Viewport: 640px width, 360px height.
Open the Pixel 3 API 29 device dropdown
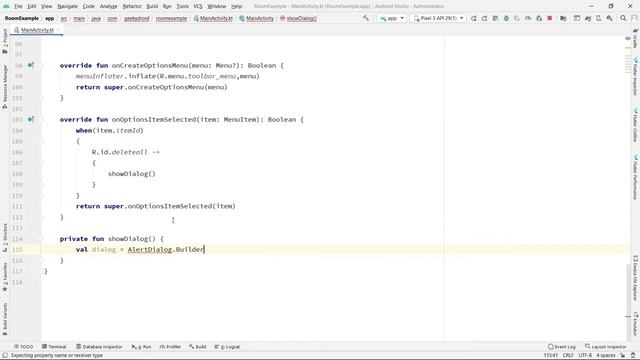pos(438,18)
